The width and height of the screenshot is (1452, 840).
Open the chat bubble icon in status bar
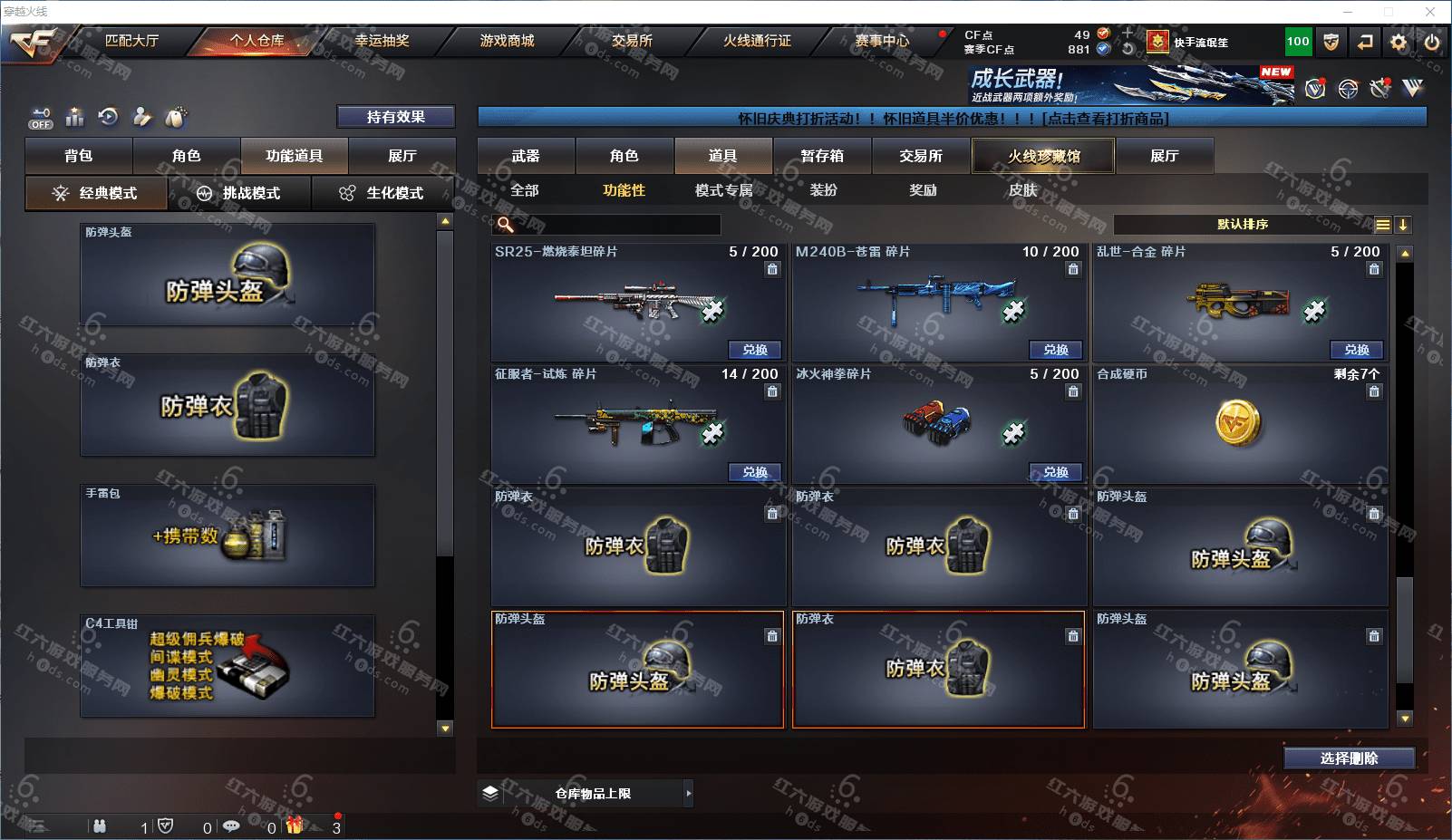point(231,826)
